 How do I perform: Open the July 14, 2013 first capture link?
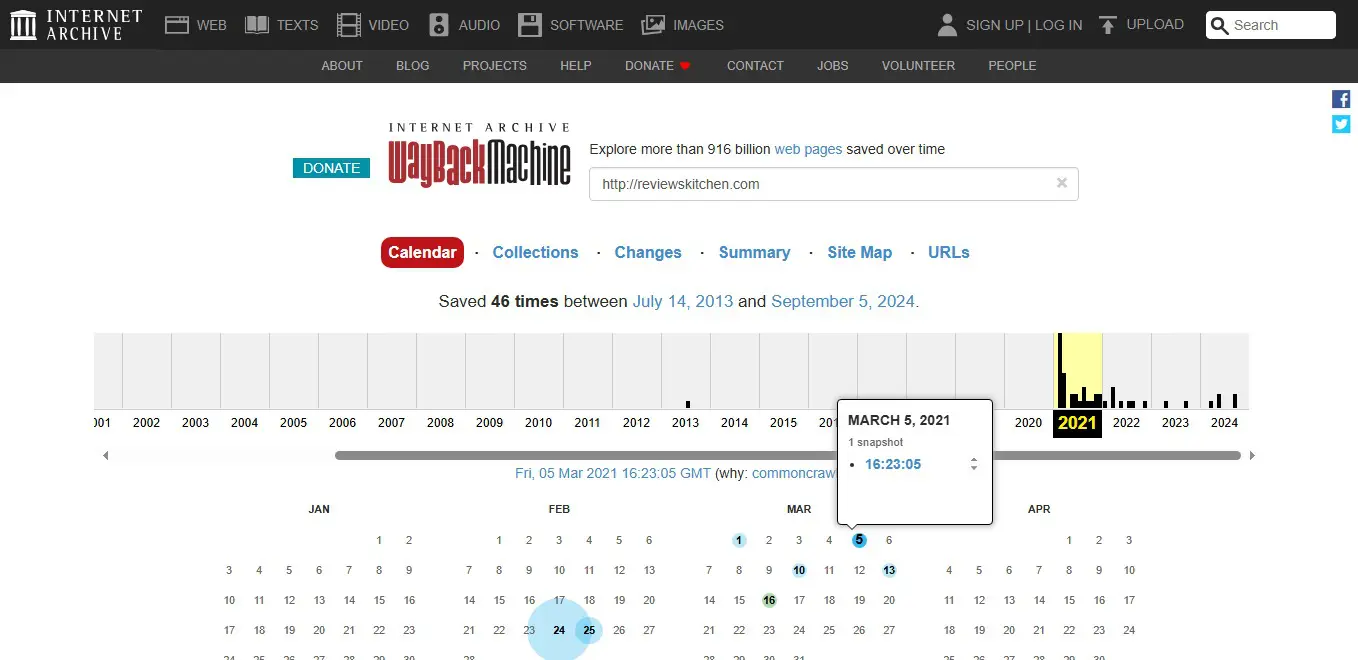683,301
